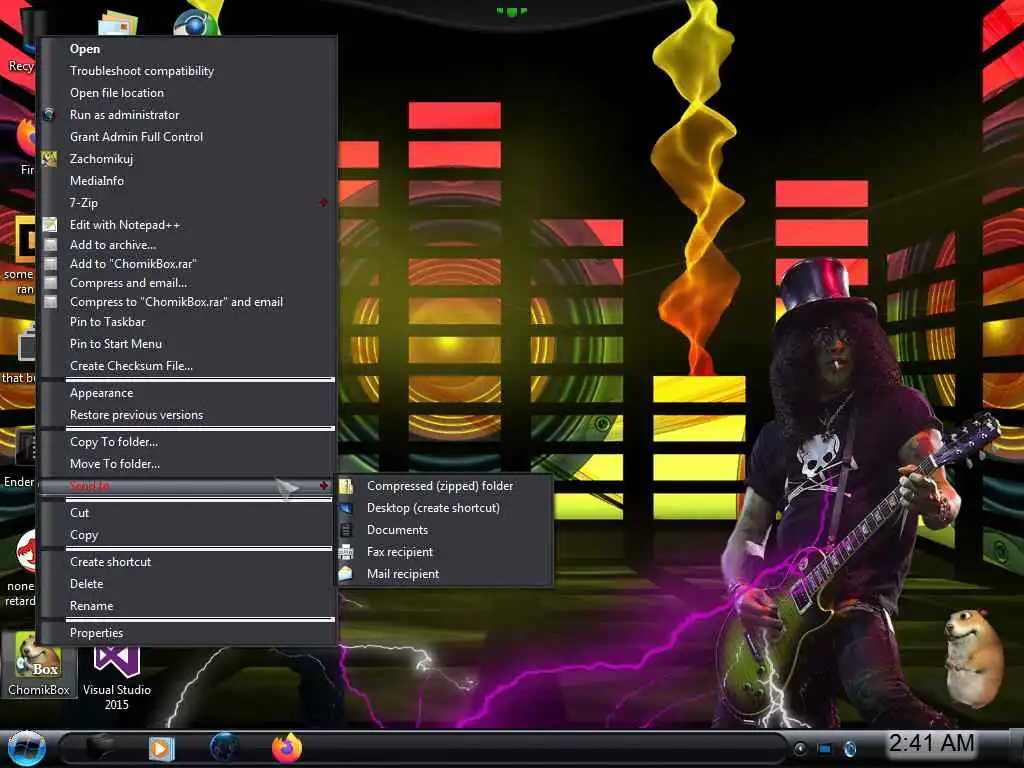This screenshot has width=1024, height=768.
Task: Open the Windows Start orb
Action: point(27,749)
